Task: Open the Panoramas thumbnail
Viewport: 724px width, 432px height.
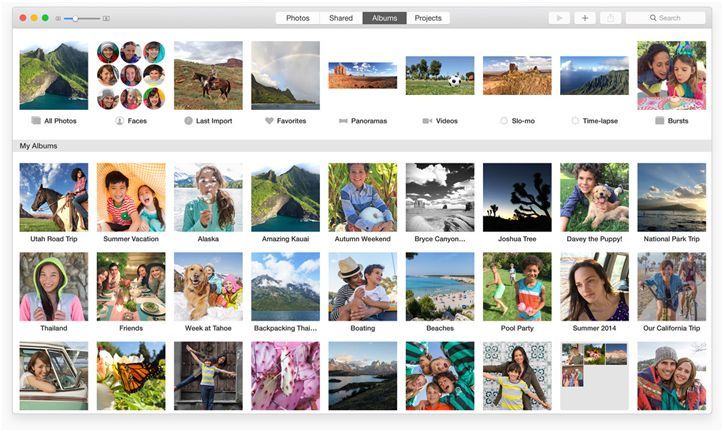Action: coord(362,75)
